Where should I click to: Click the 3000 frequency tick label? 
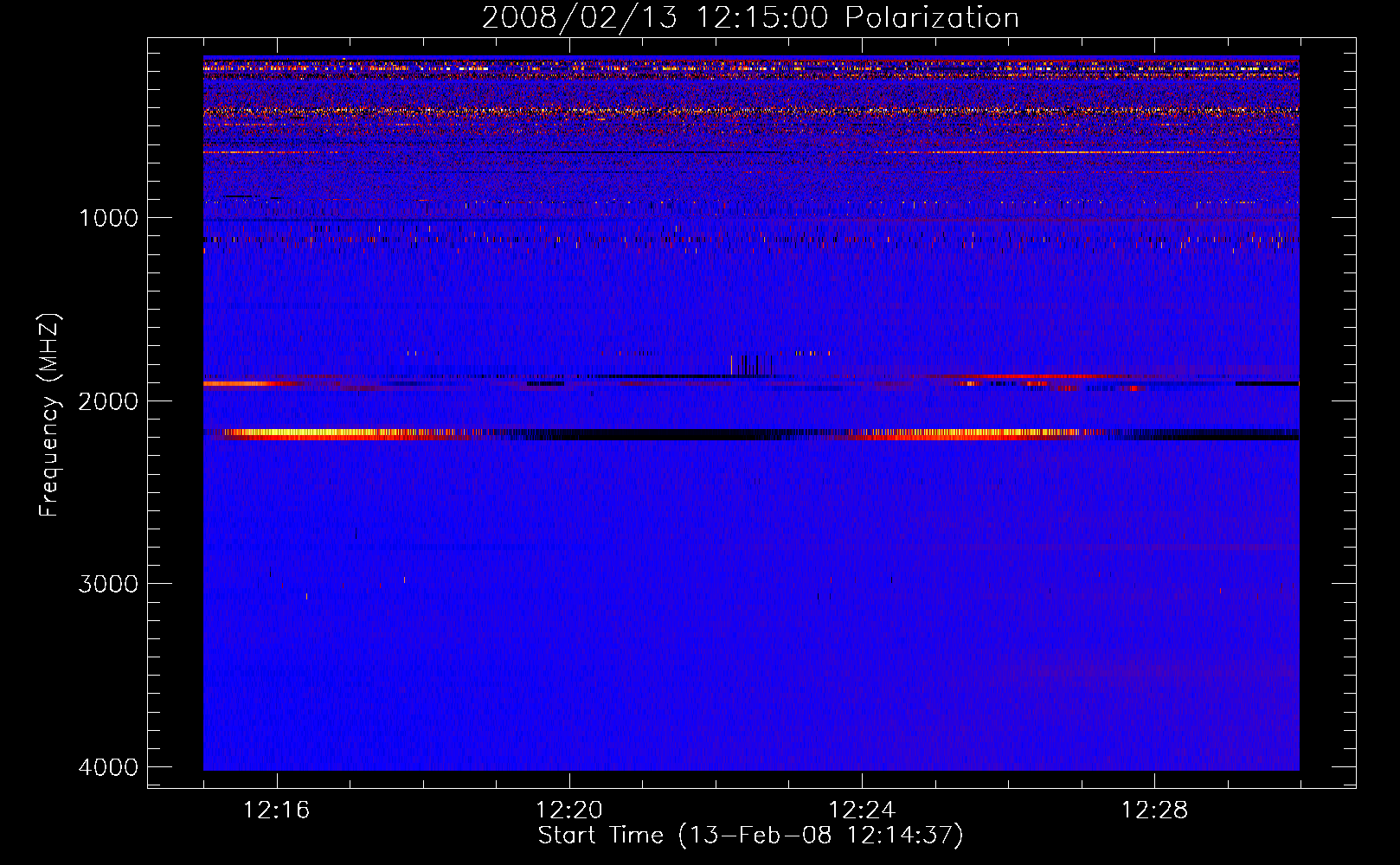click(108, 584)
